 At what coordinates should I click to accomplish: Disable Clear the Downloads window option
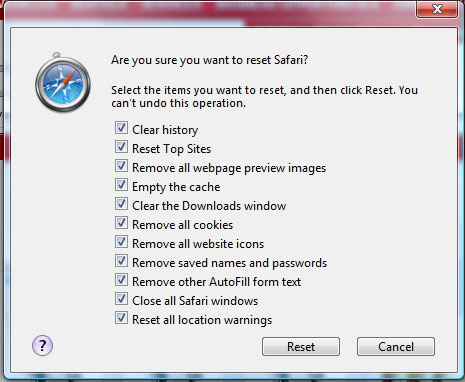point(121,204)
